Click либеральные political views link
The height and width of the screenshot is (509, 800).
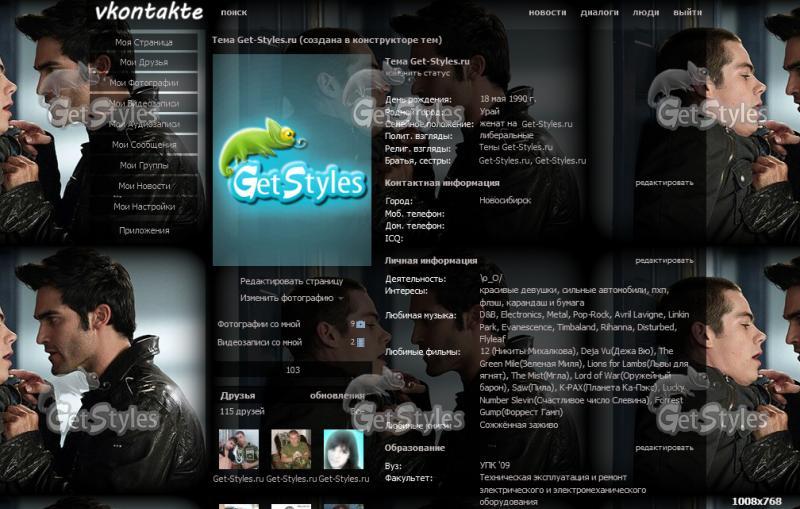506,136
